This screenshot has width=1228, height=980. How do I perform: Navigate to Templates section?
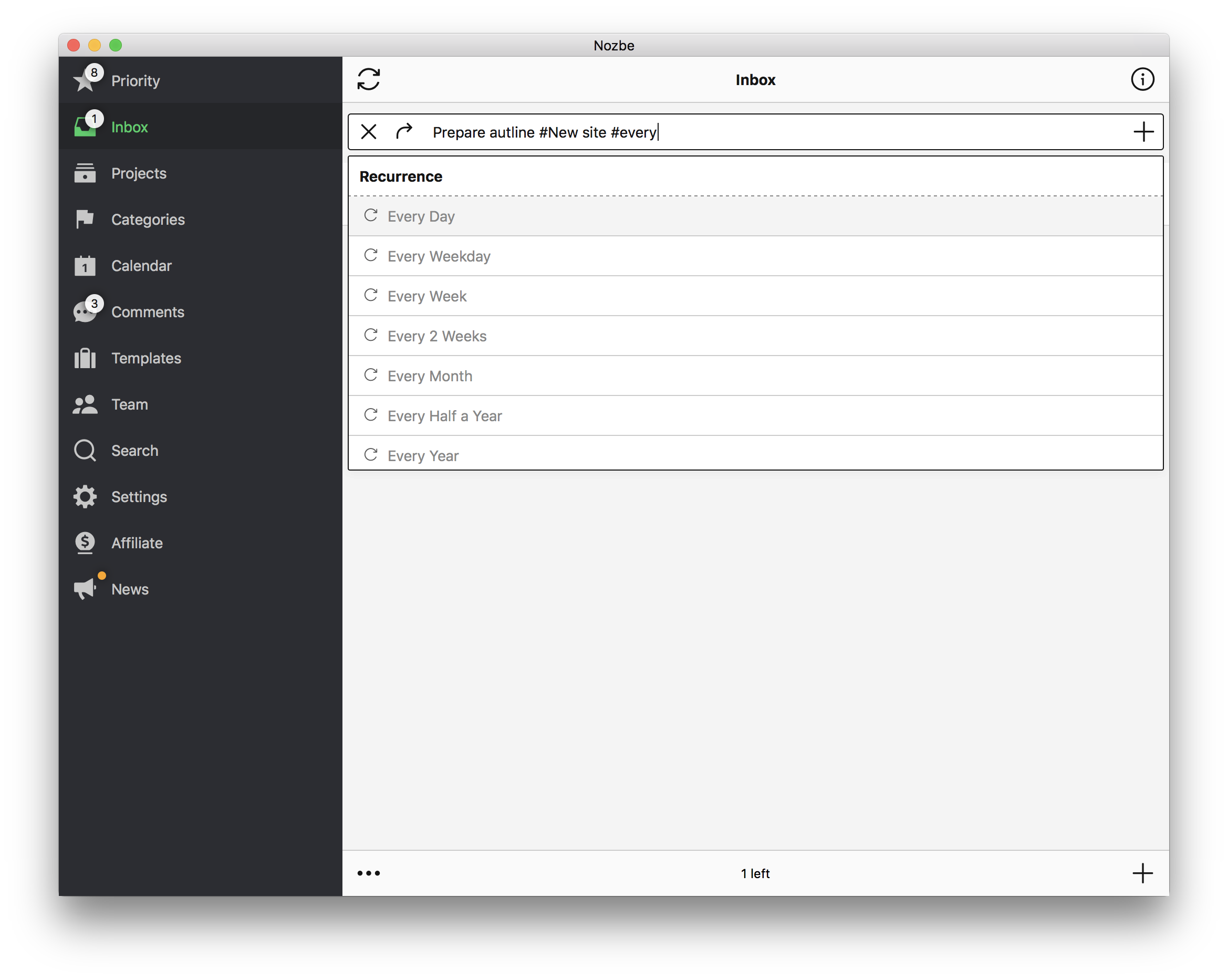pos(146,357)
